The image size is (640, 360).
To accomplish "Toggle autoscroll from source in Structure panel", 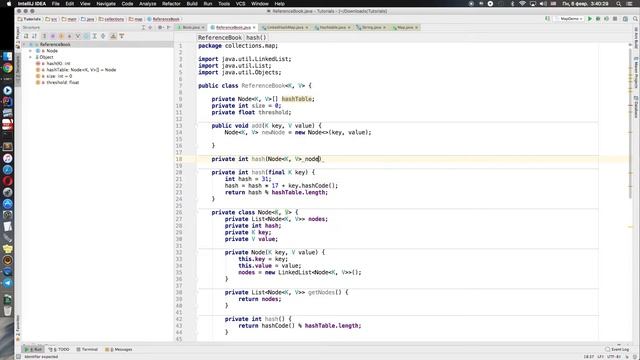I will 122,36.
